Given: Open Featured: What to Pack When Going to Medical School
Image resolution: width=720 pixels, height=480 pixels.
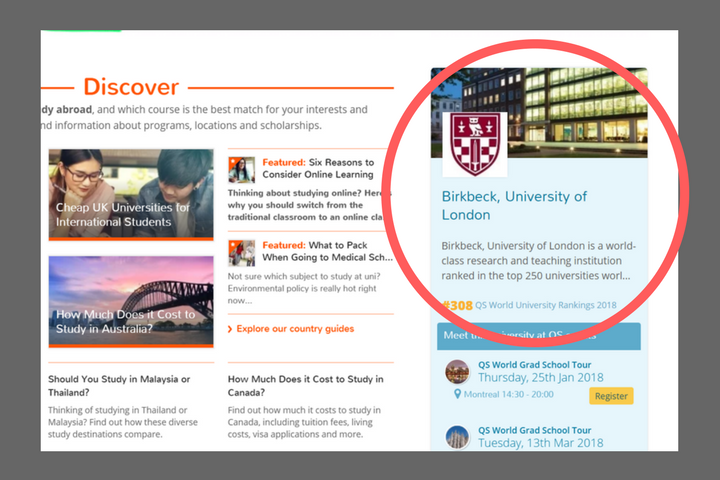Looking at the screenshot, I should 327,251.
